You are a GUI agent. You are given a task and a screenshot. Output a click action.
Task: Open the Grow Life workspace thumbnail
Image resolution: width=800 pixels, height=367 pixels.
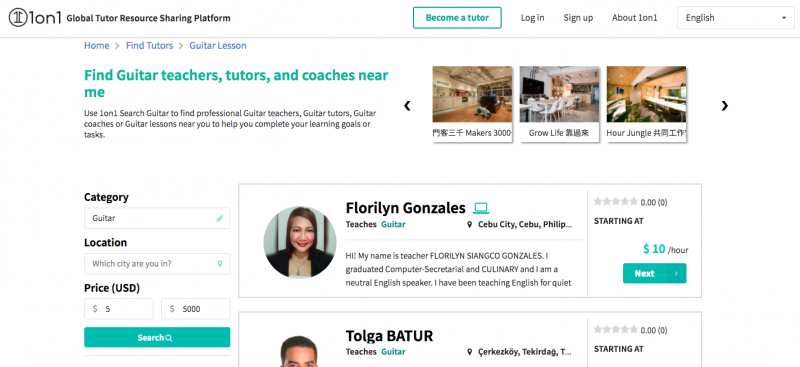tap(559, 104)
